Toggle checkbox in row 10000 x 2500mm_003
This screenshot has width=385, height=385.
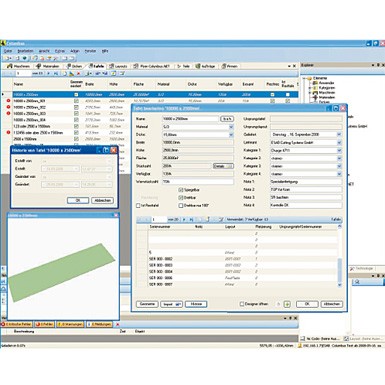(x=76, y=113)
